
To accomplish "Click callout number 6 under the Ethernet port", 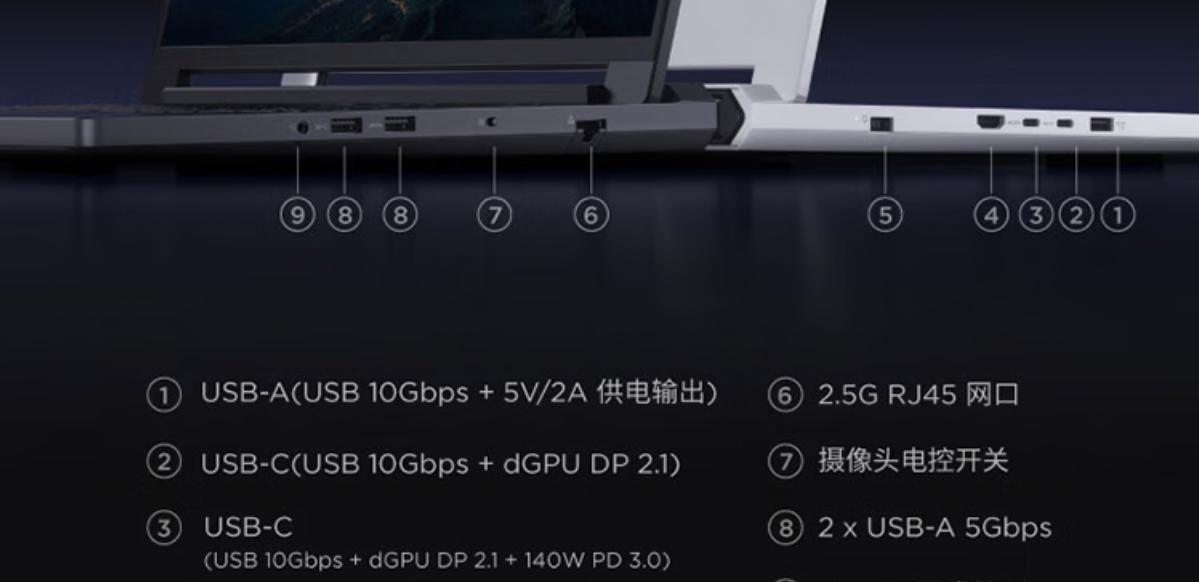I will click(x=591, y=216).
